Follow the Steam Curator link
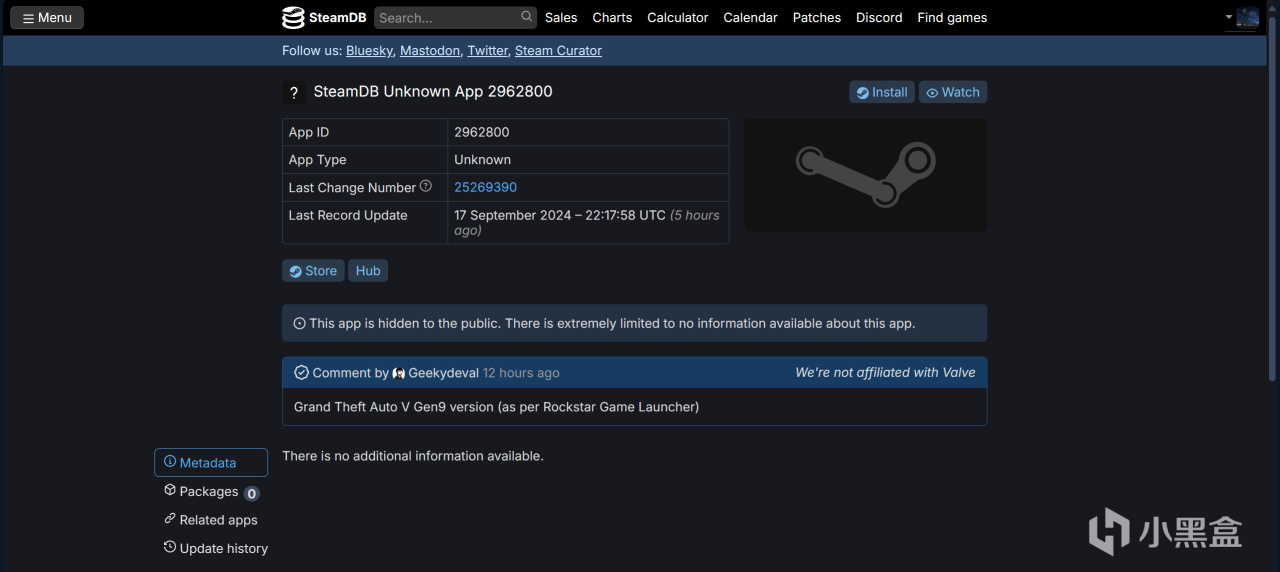This screenshot has width=1280, height=572. click(x=558, y=50)
